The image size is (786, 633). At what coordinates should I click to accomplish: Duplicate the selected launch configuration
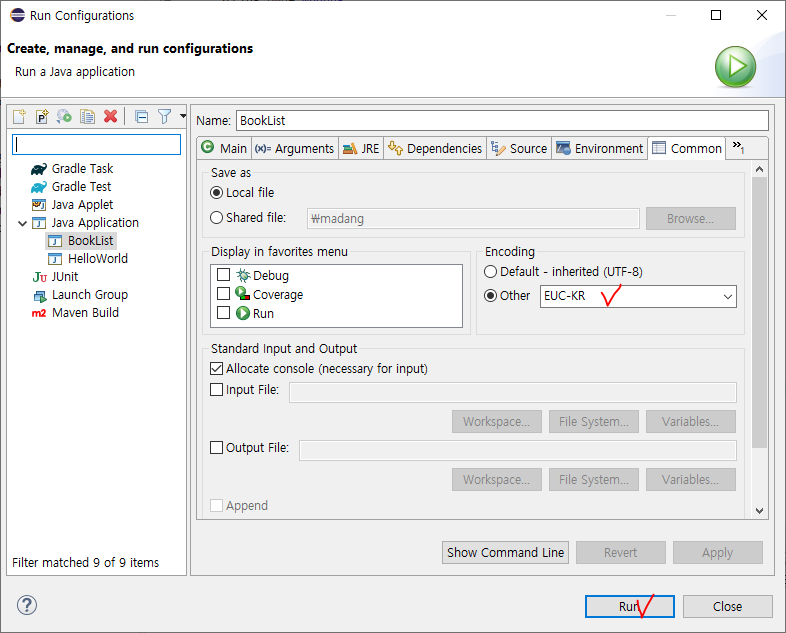coord(88,117)
